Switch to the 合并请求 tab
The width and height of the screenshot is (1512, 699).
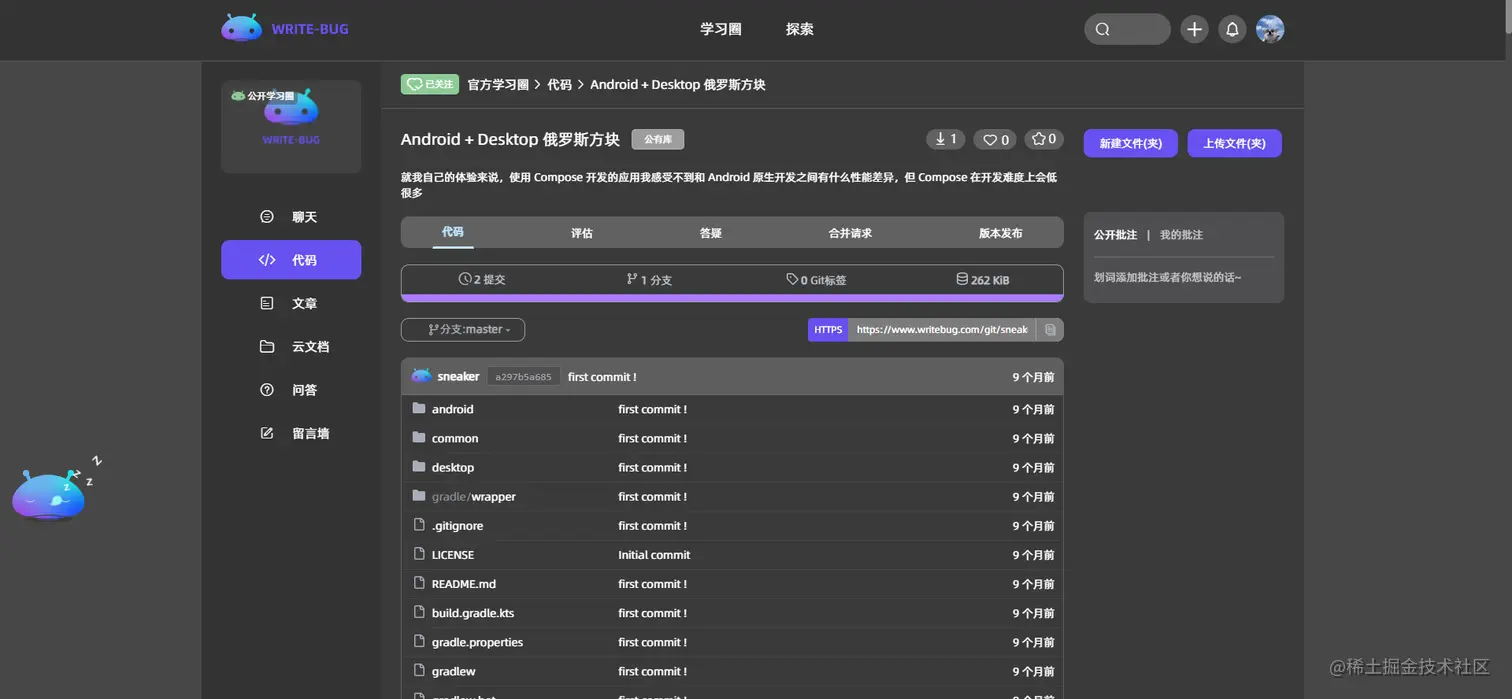(x=850, y=233)
